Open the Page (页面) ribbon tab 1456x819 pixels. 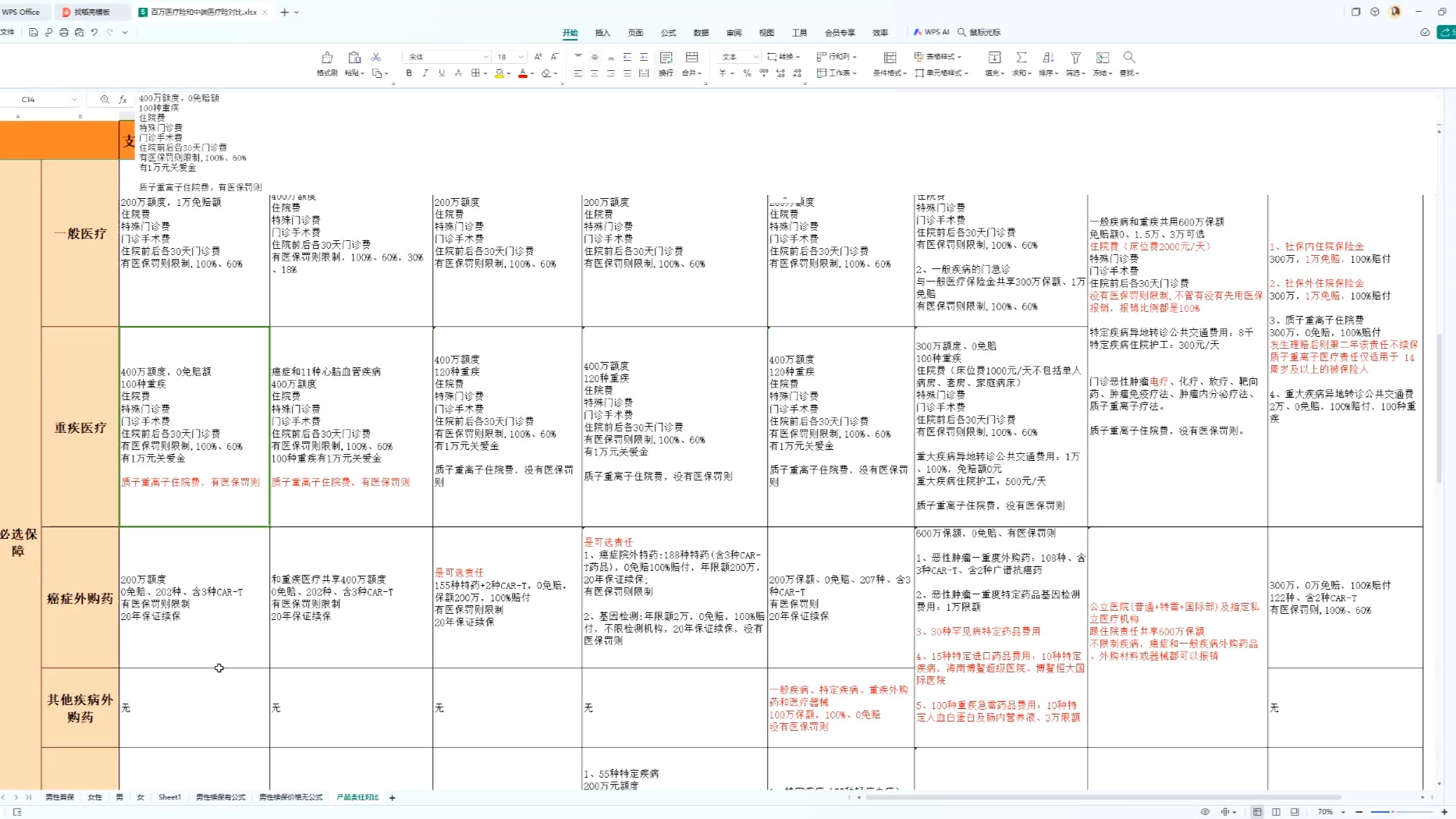click(x=636, y=33)
